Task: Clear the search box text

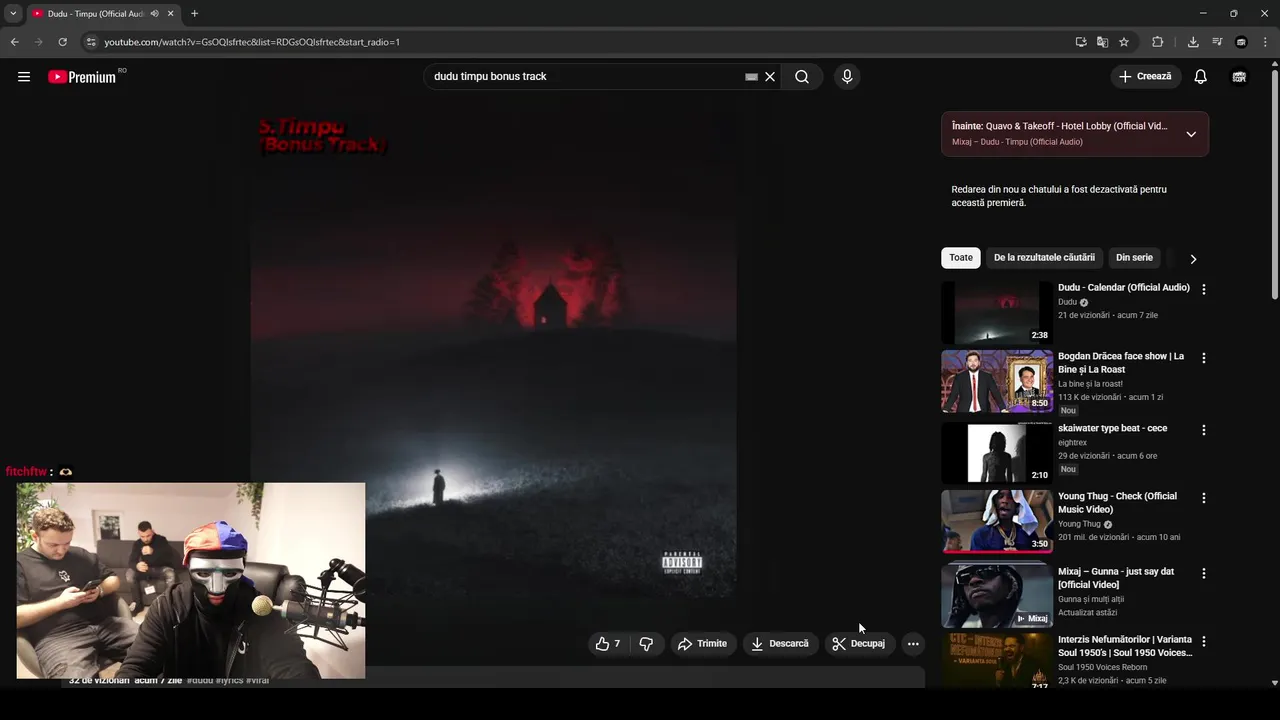Action: 770,77
